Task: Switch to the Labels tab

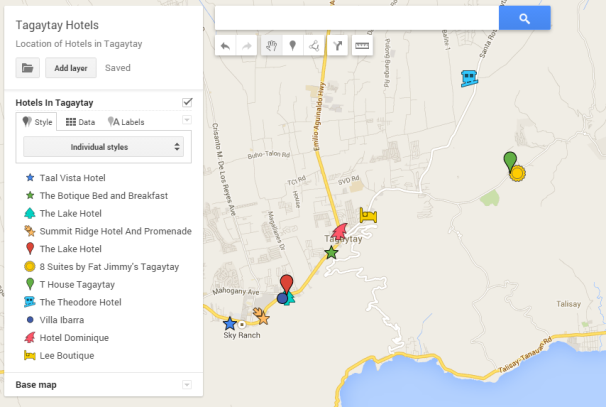Action: [126, 122]
